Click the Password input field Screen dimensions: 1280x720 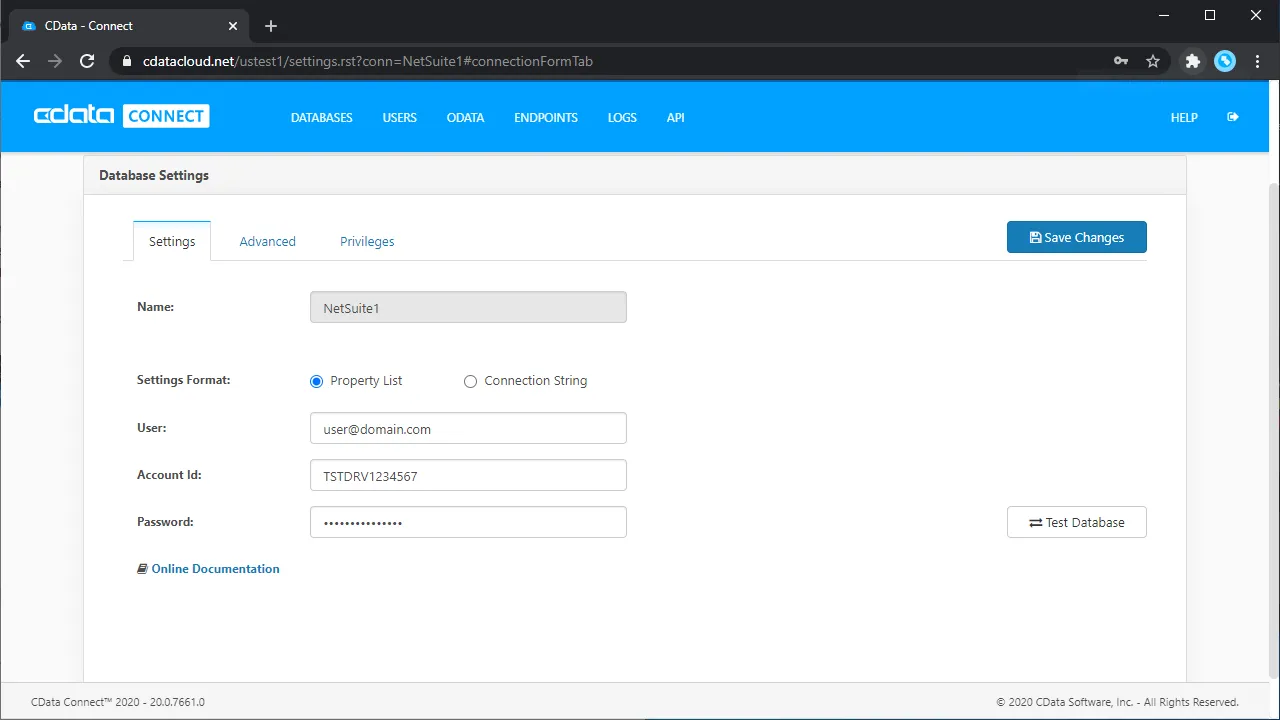click(x=468, y=522)
